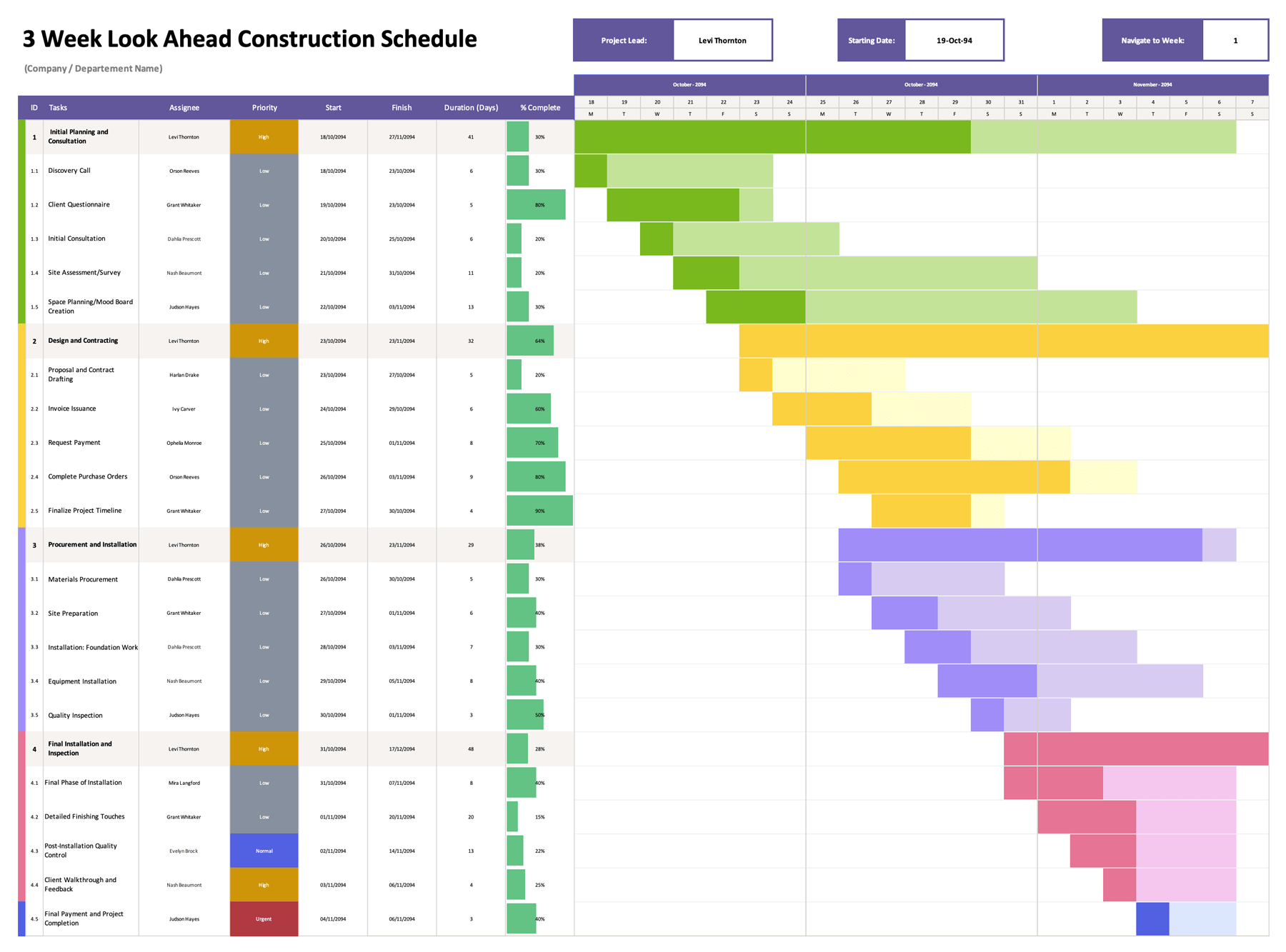This screenshot has width=1286, height=952.
Task: Select the Equipment Installation task name
Action: click(82, 682)
